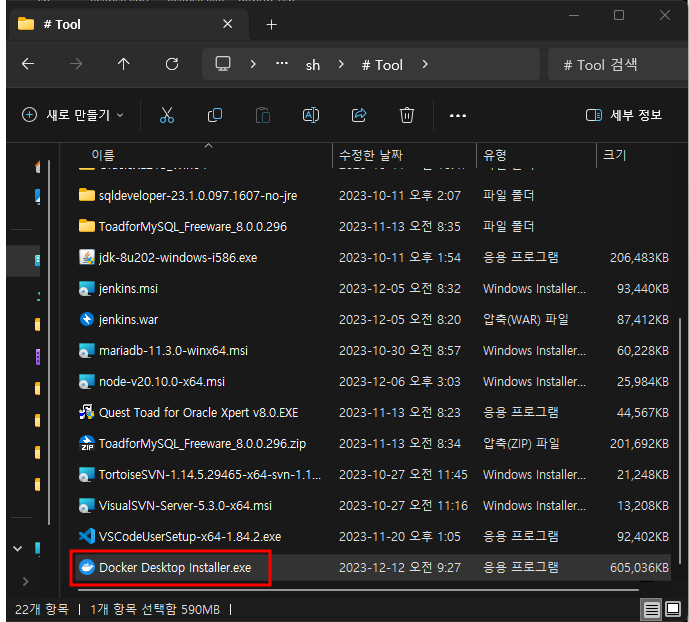Click the vertical scrollbar of file list
The width and height of the screenshot is (689, 622).
(x=679, y=439)
